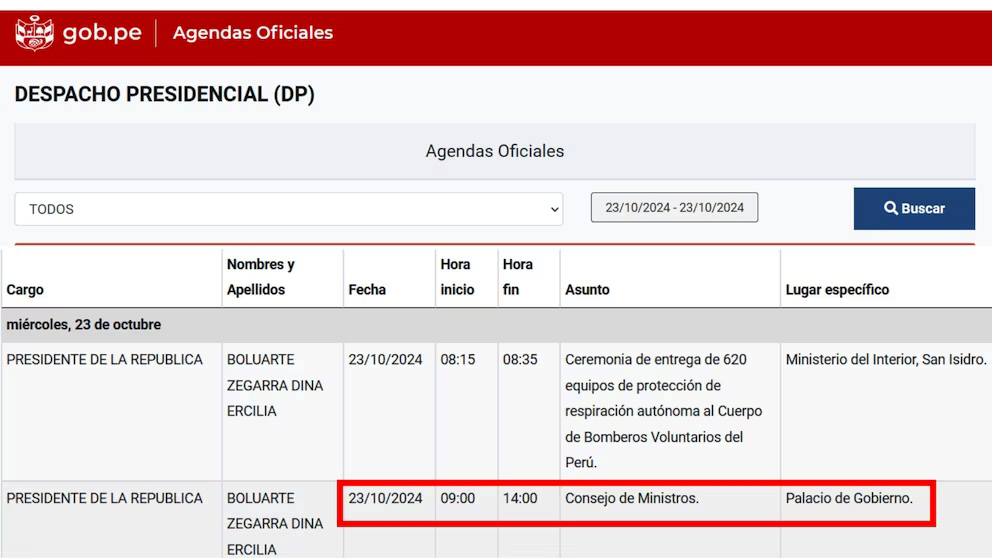Click the Palacio de Gobierno. cell
The image size is (992, 558).
pos(849,499)
